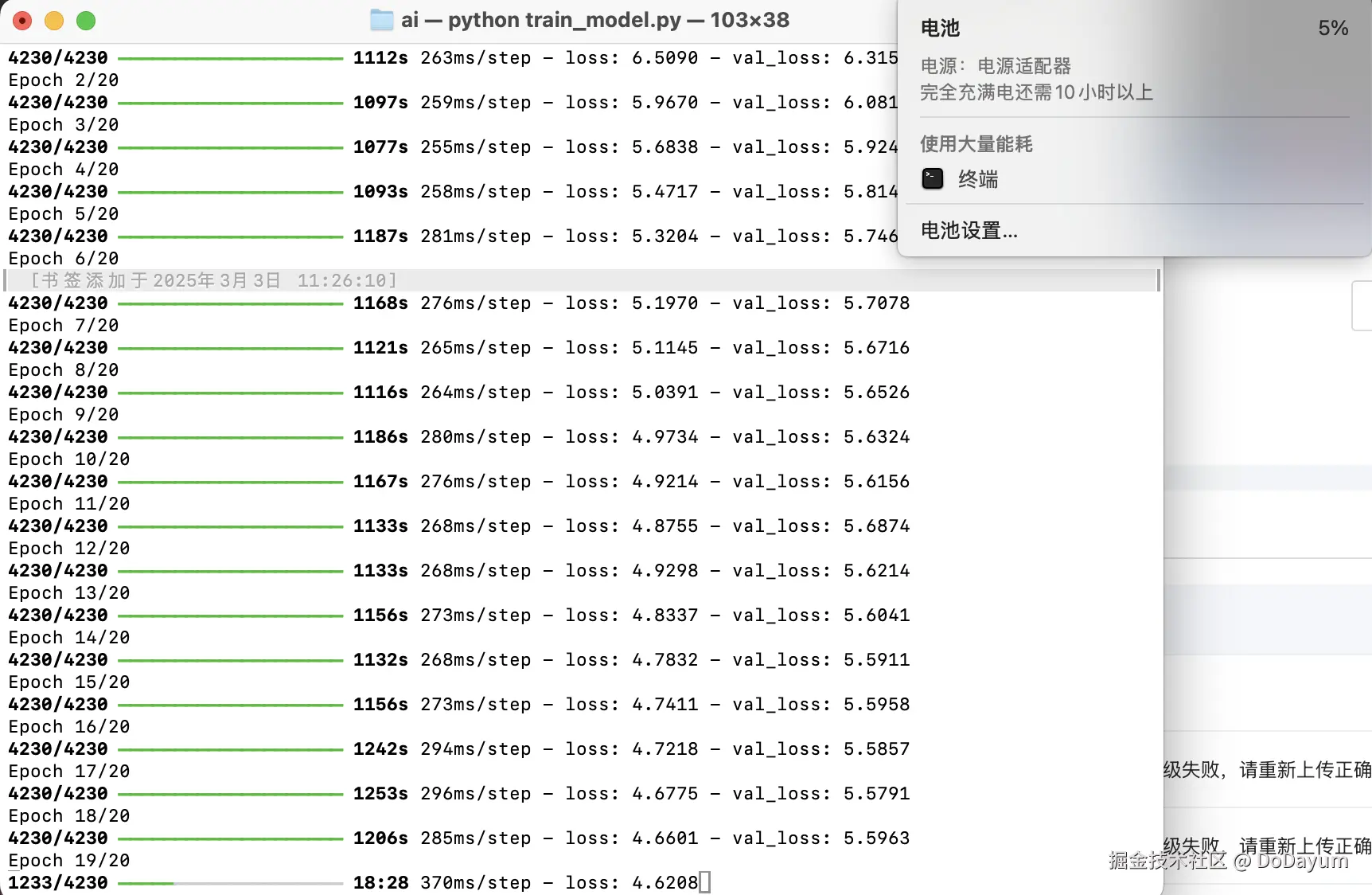The width and height of the screenshot is (1372, 895).
Task: Click the green fullscreen button
Action: point(86,21)
